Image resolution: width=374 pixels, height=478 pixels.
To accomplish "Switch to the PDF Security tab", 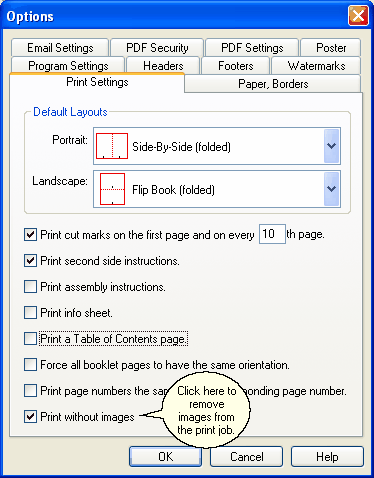I will [x=157, y=48].
